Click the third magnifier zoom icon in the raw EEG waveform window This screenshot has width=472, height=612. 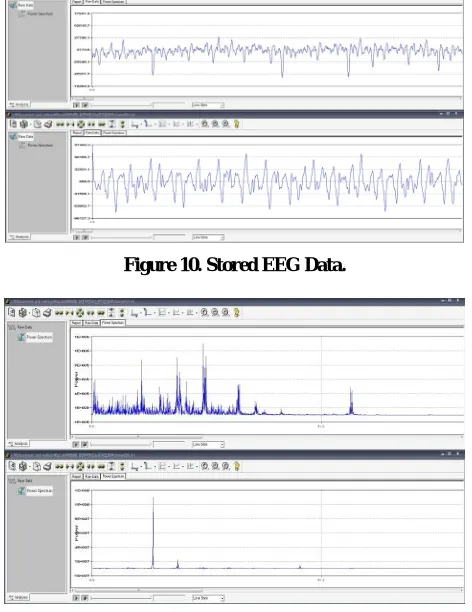point(226,124)
